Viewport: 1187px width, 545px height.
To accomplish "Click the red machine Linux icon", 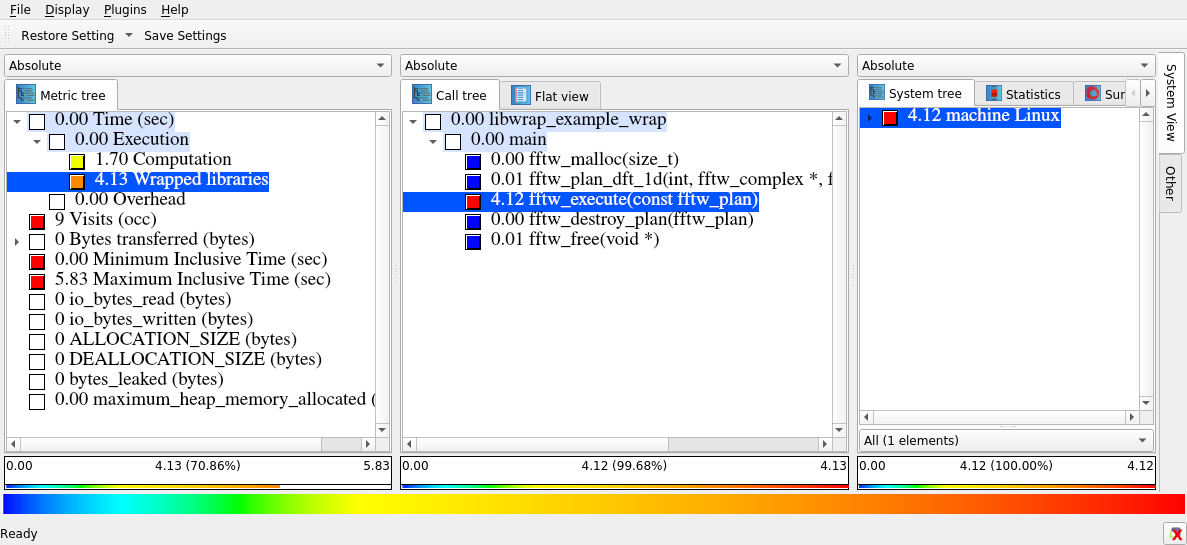I will click(890, 117).
